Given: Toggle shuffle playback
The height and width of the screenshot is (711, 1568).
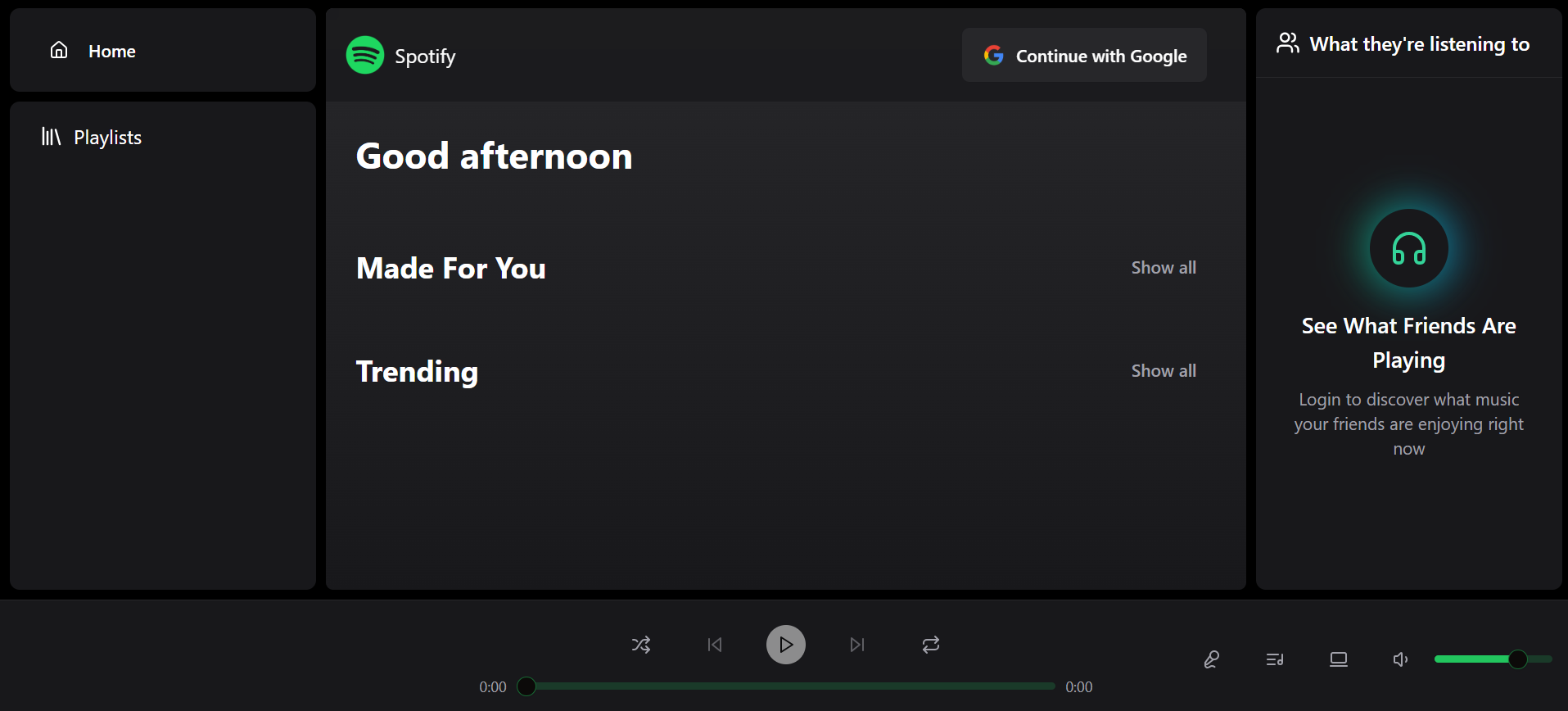Looking at the screenshot, I should (x=641, y=645).
